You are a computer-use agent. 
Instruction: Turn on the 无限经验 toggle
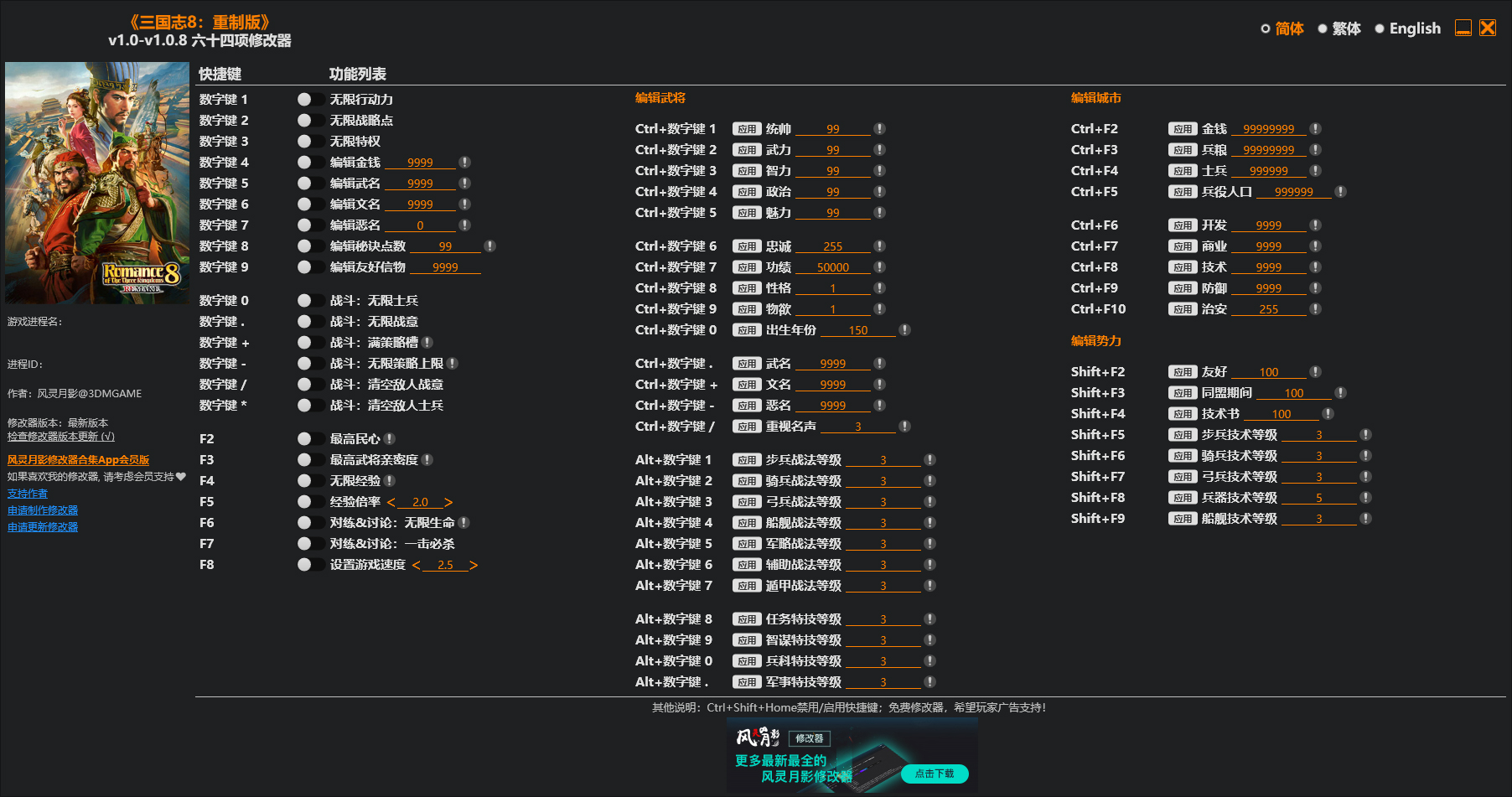click(x=311, y=481)
